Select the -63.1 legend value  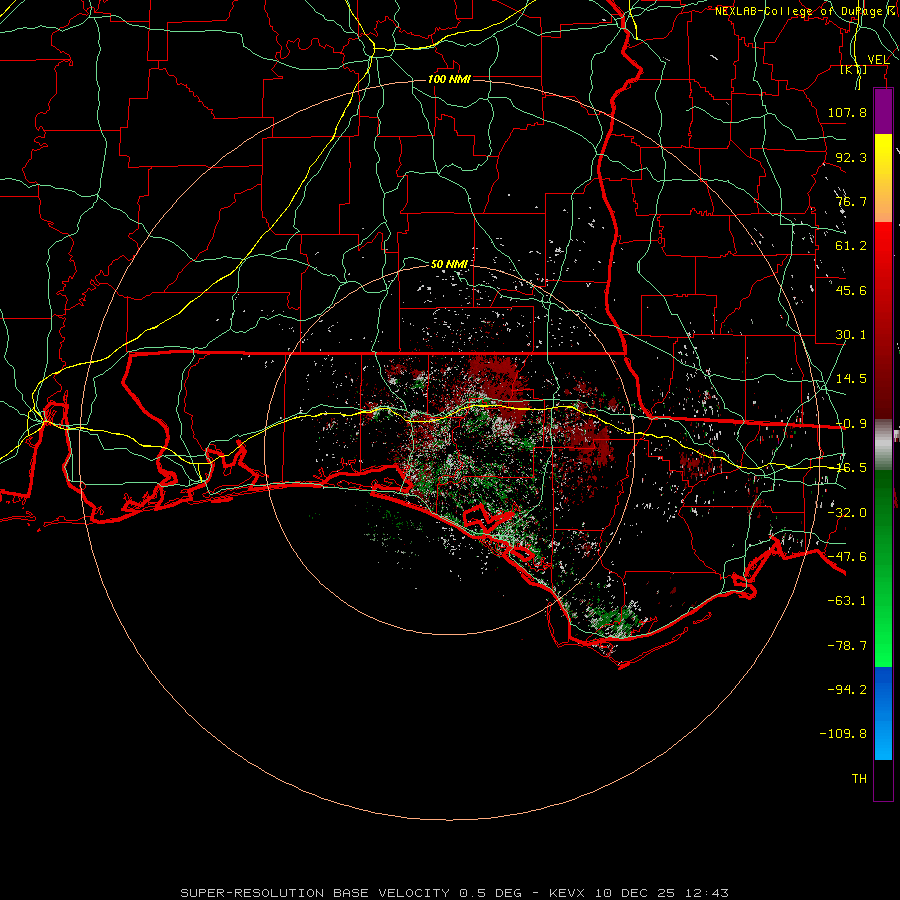[x=847, y=601]
